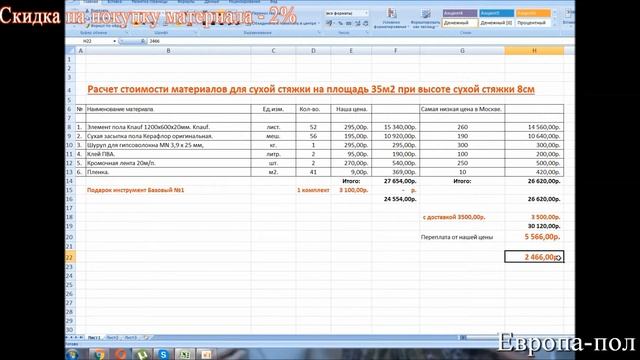The height and width of the screenshot is (360, 640).
Task: Select column B header
Action: [168, 51]
